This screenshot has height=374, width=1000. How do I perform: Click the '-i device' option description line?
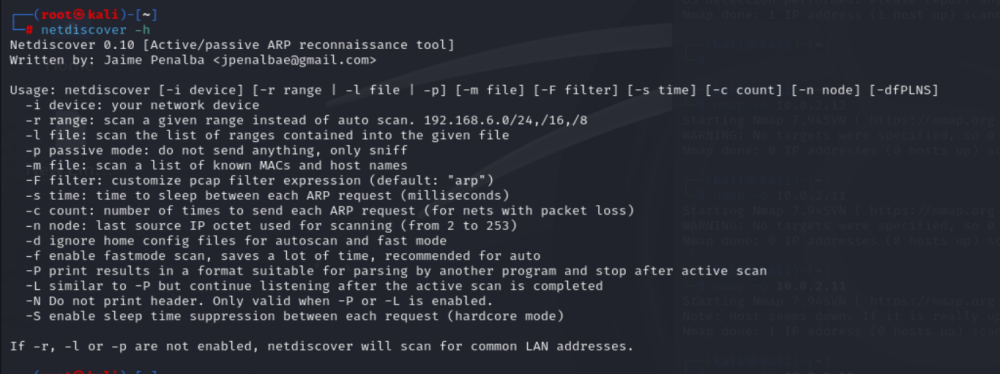coord(142,105)
